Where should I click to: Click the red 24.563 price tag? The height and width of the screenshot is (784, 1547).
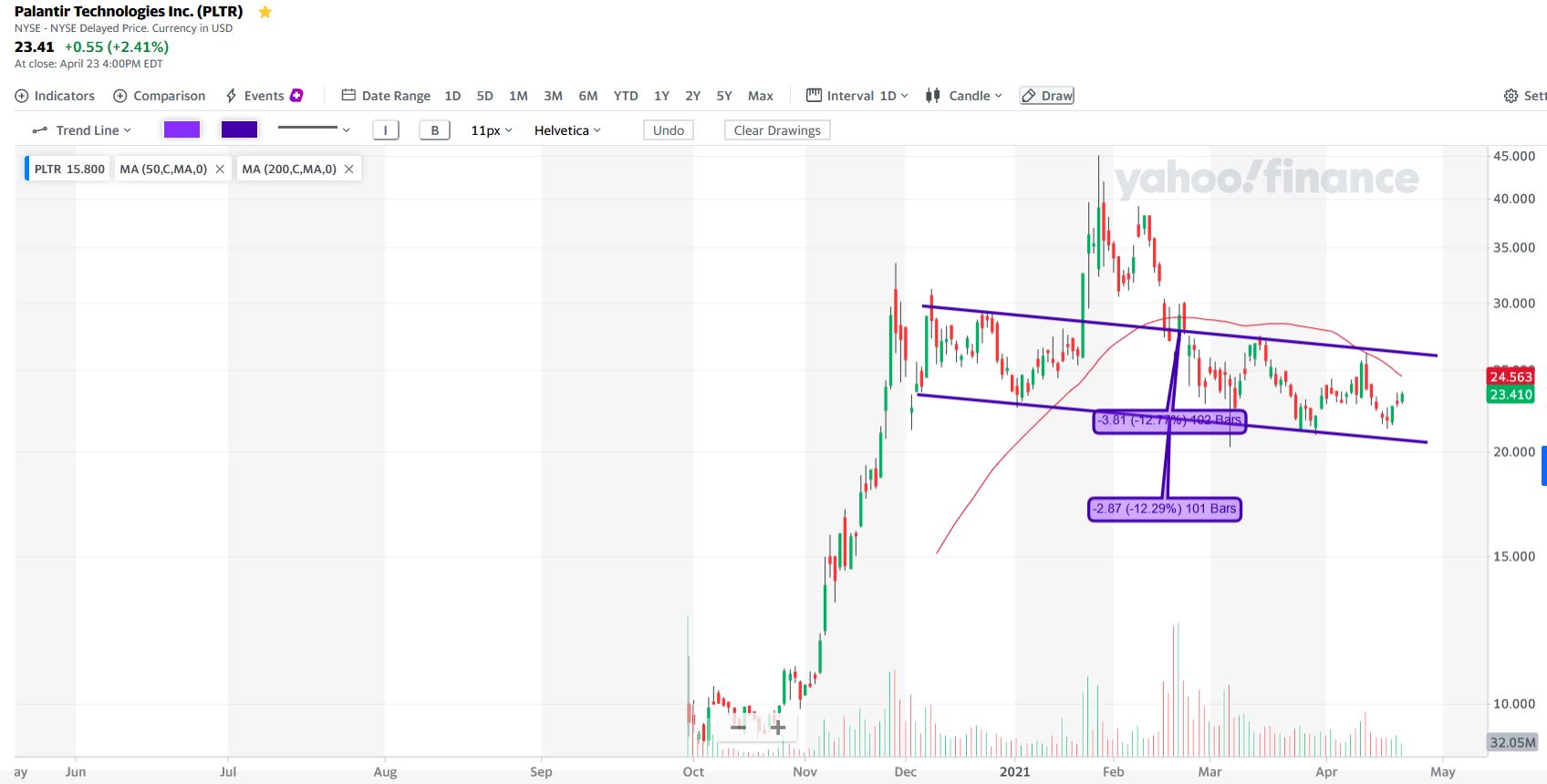pos(1511,377)
